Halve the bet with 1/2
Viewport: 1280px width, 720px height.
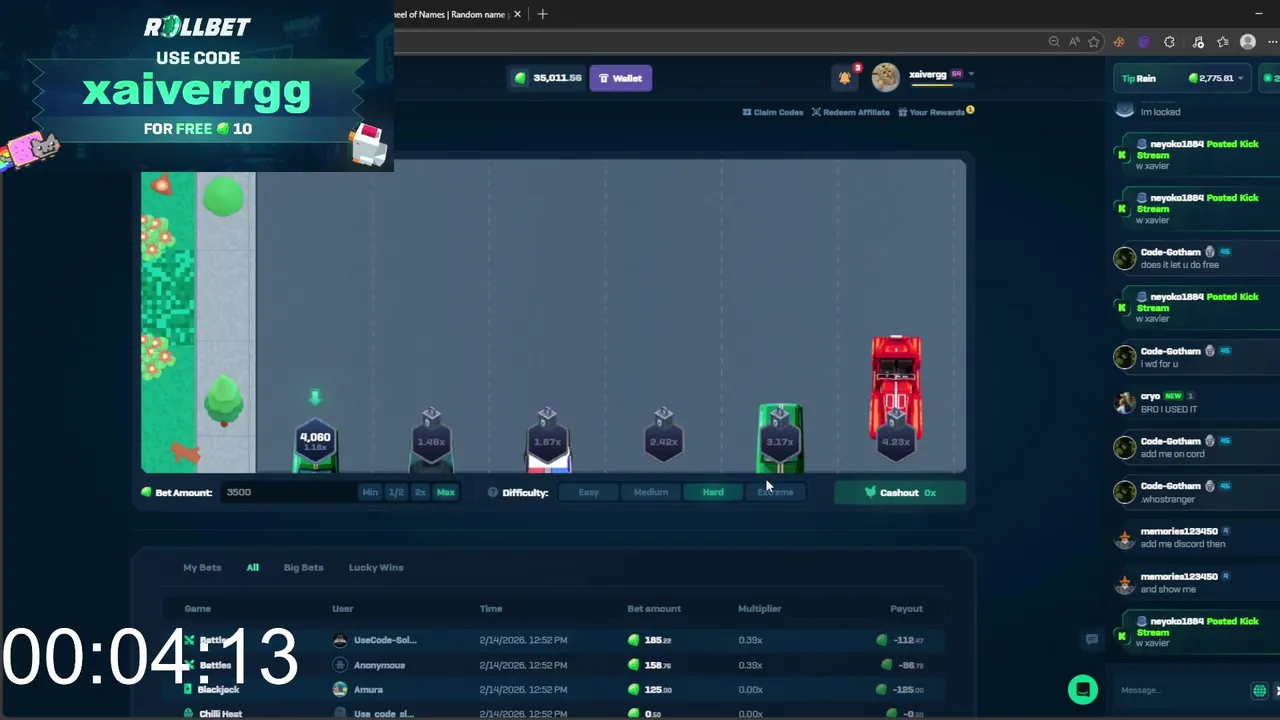[x=396, y=492]
